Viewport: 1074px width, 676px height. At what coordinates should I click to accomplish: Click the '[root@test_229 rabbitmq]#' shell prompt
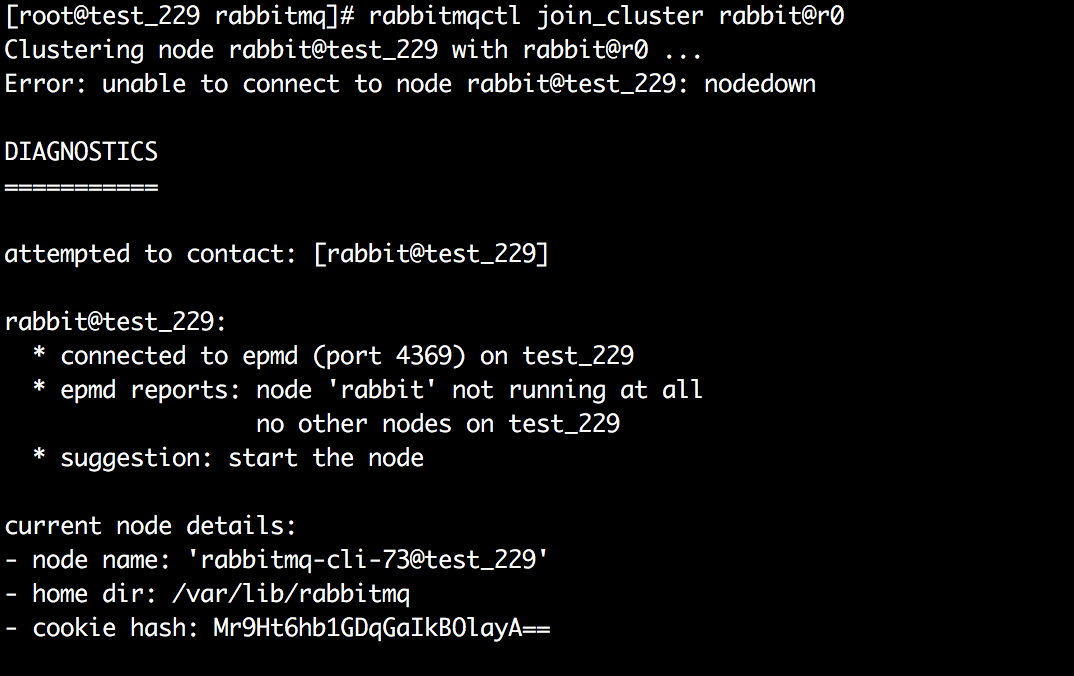[x=179, y=17]
